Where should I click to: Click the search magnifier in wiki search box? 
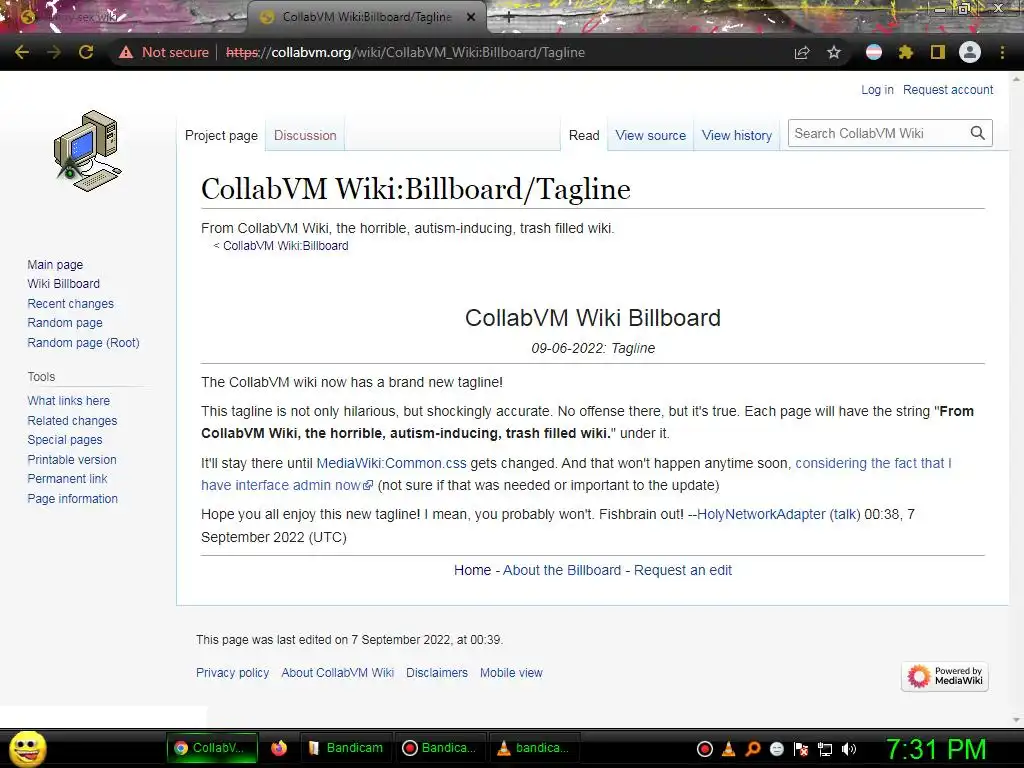coord(977,133)
